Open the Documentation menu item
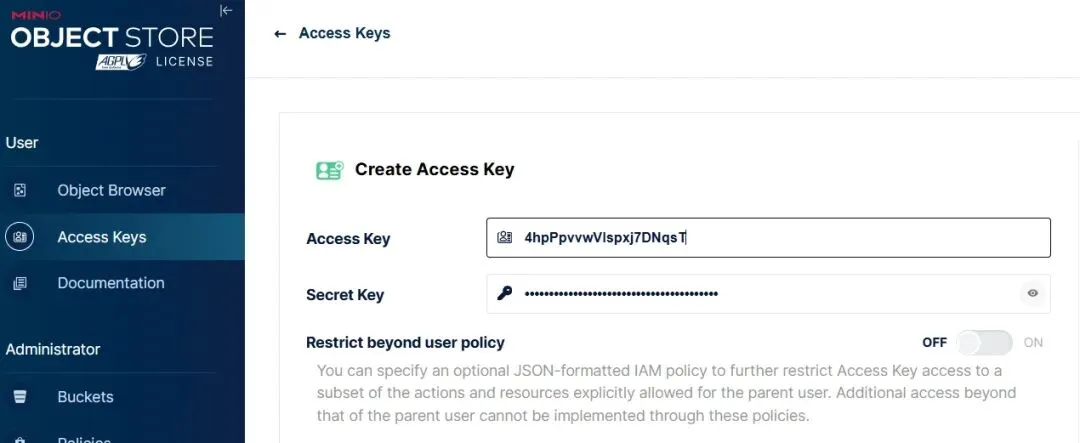The image size is (1080, 443). pyautogui.click(x=111, y=283)
